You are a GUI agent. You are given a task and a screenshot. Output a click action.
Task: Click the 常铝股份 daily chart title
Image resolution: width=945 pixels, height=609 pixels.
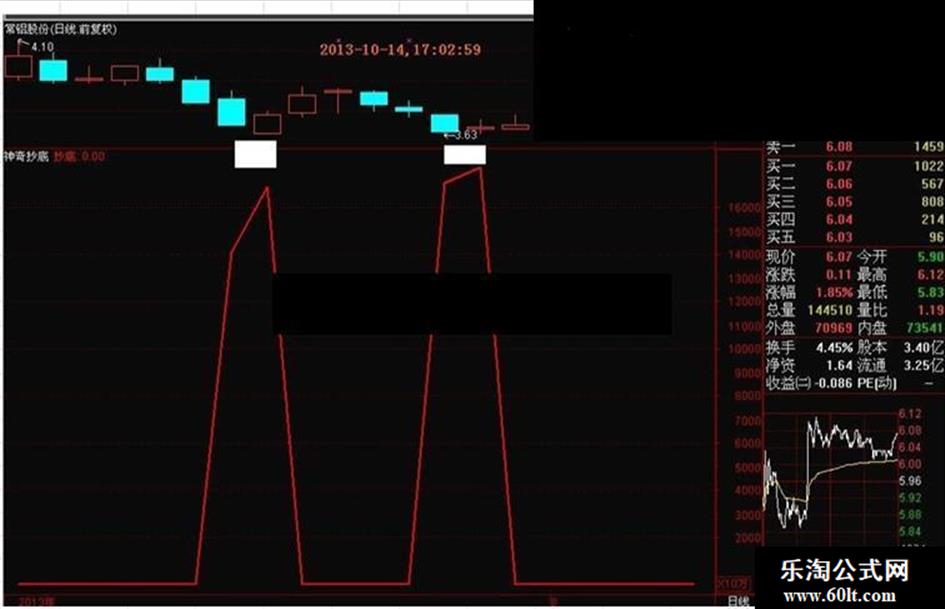[60, 29]
